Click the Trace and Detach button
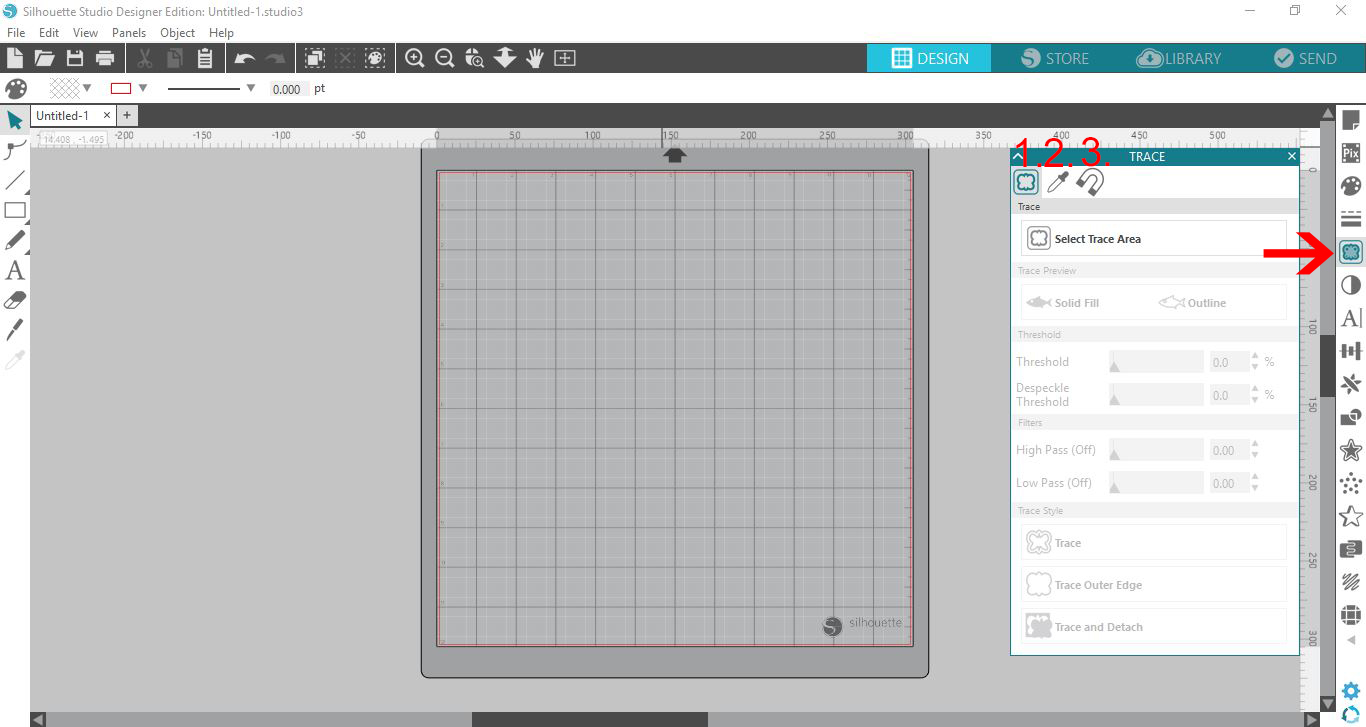 tap(1154, 627)
